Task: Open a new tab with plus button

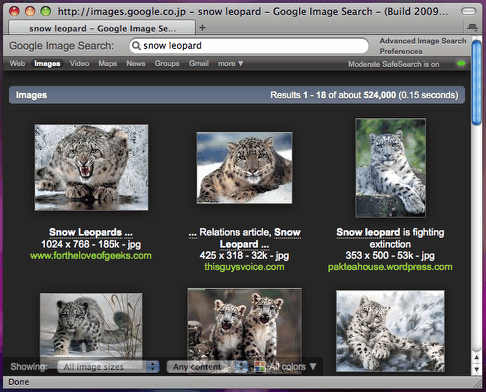Action: 202,28
